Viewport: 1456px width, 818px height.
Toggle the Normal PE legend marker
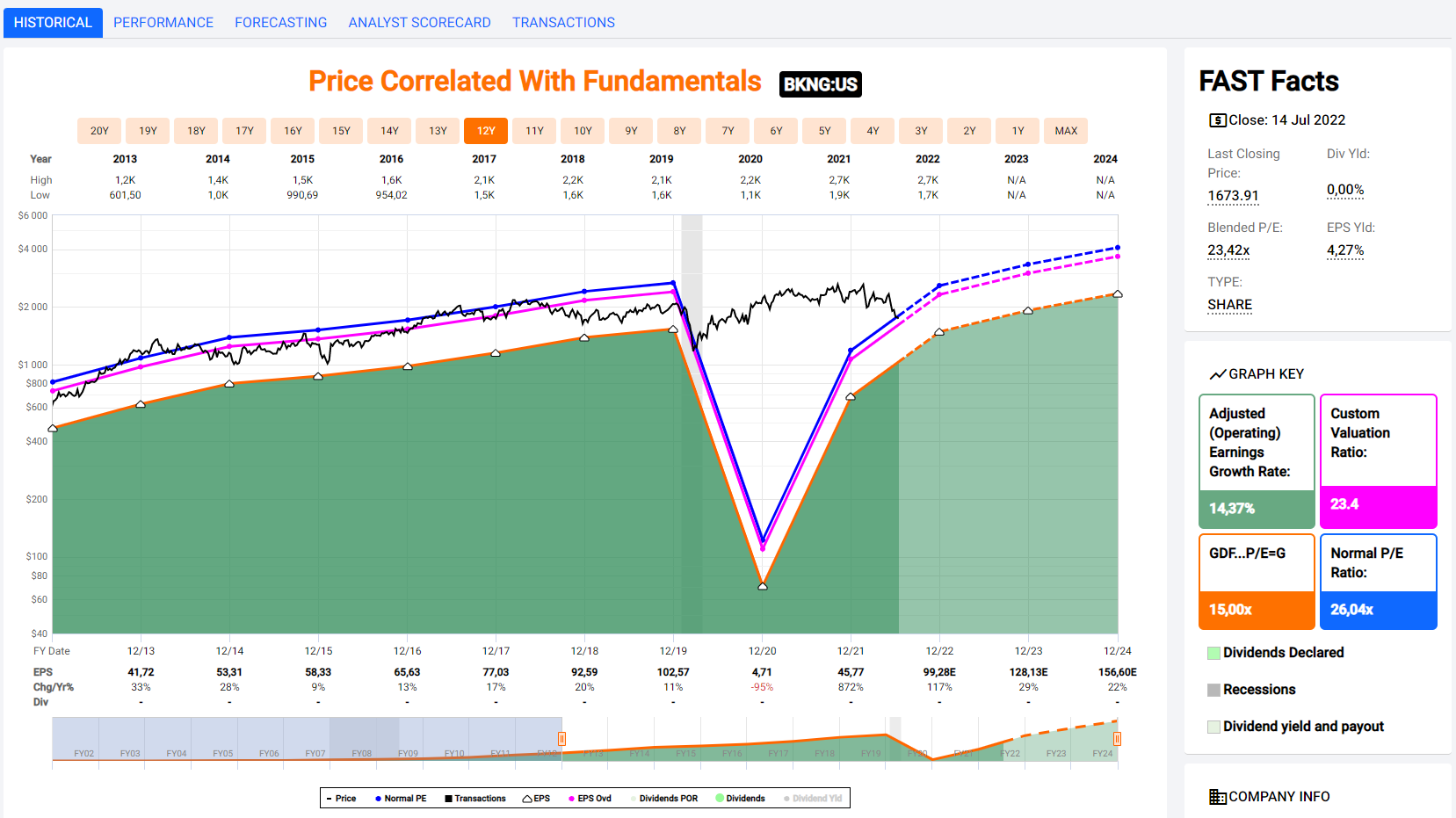point(379,799)
